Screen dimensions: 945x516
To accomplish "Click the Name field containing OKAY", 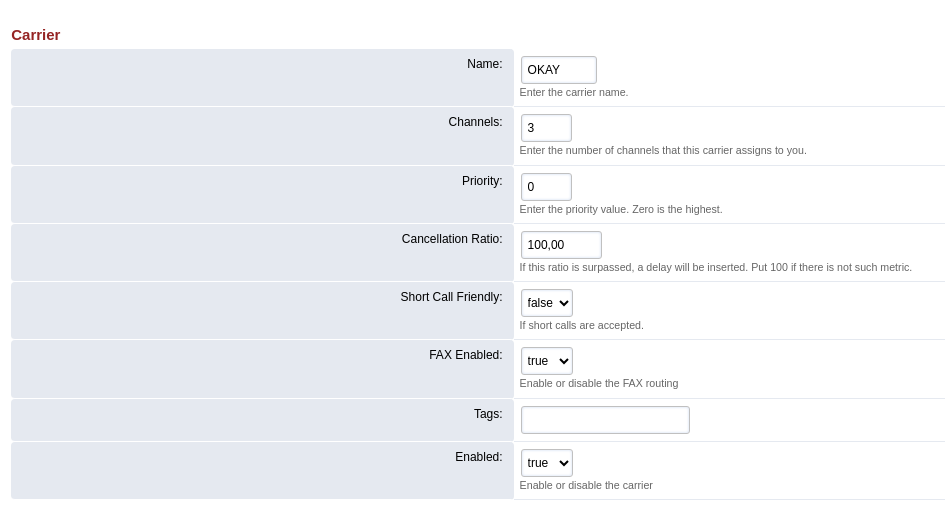I will click(x=559, y=70).
